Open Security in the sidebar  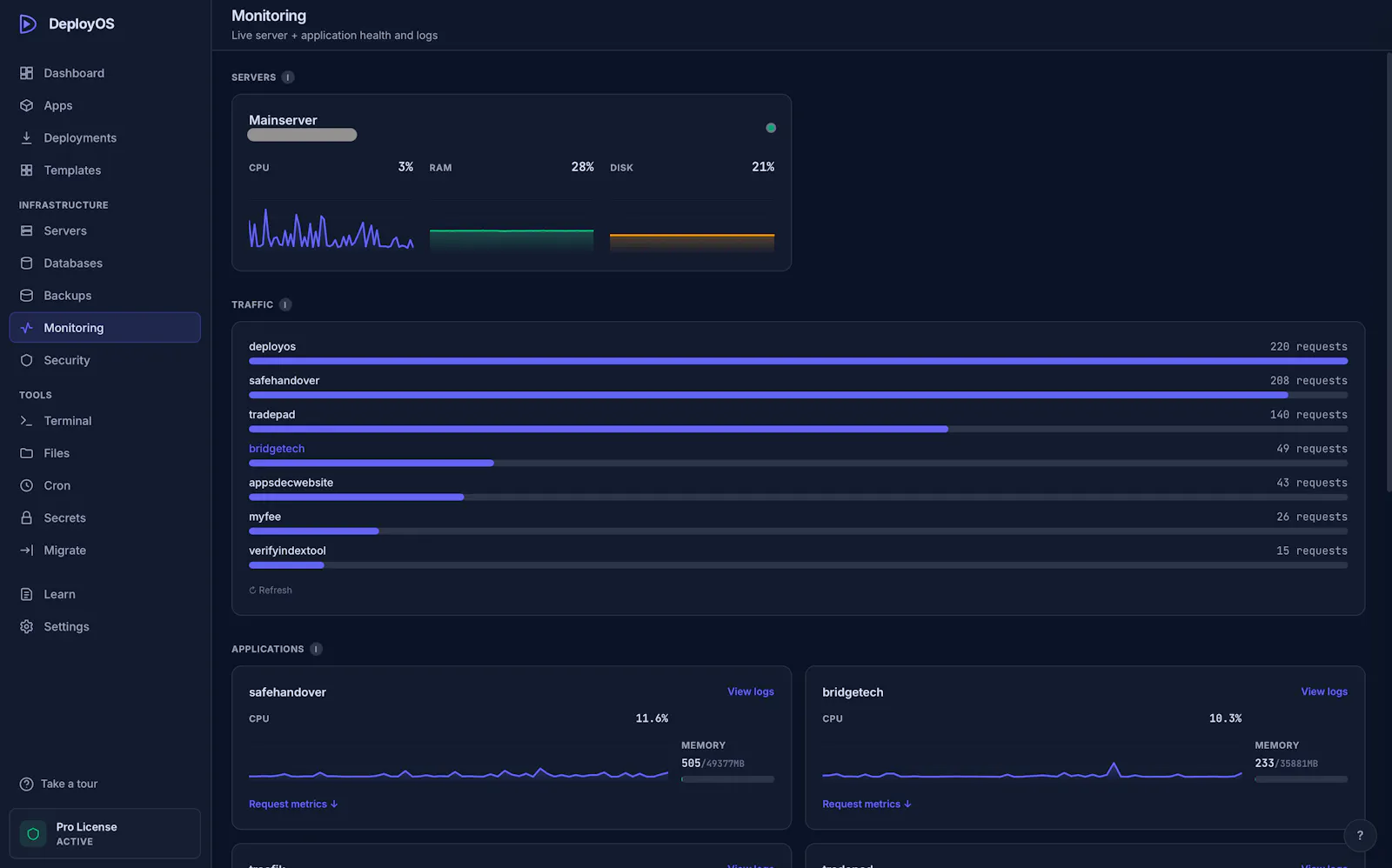click(104, 360)
